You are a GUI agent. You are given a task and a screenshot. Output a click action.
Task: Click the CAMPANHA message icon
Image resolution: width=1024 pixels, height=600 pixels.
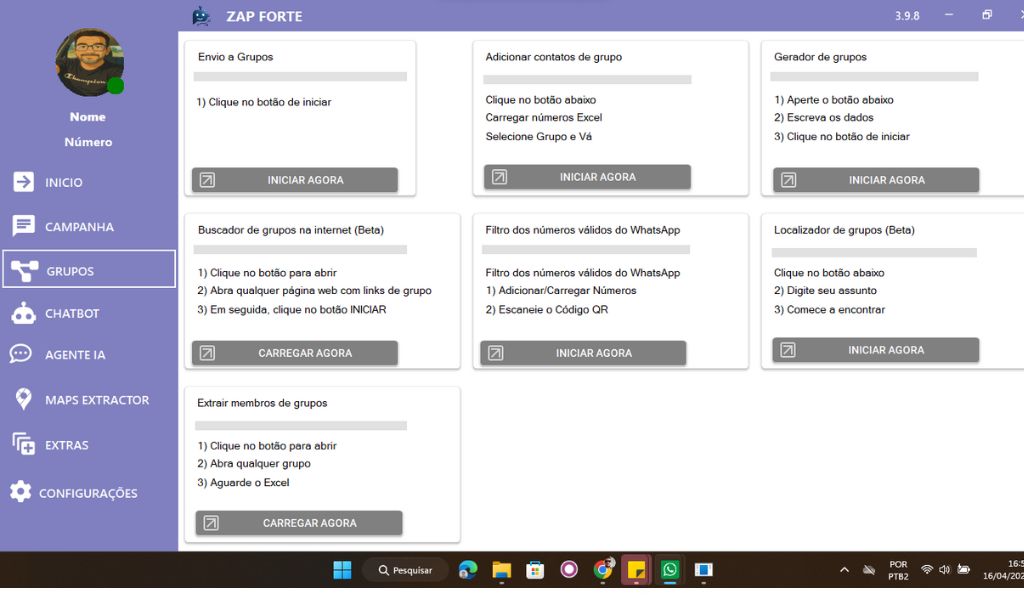pos(23,226)
